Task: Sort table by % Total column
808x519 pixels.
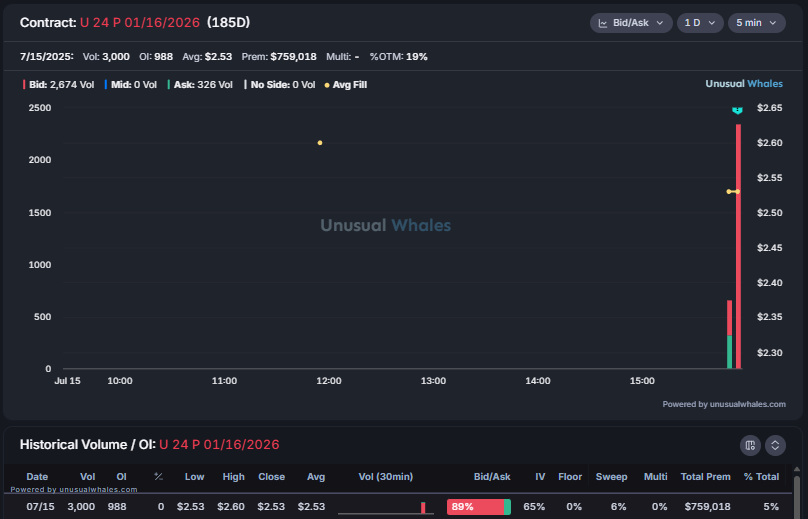Action: click(761, 477)
